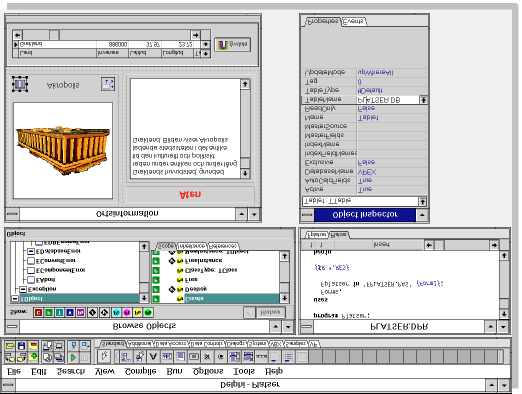Toggle the blue variables filter button
Image resolution: width=522 pixels, height=394 pixels.
click(x=70, y=312)
